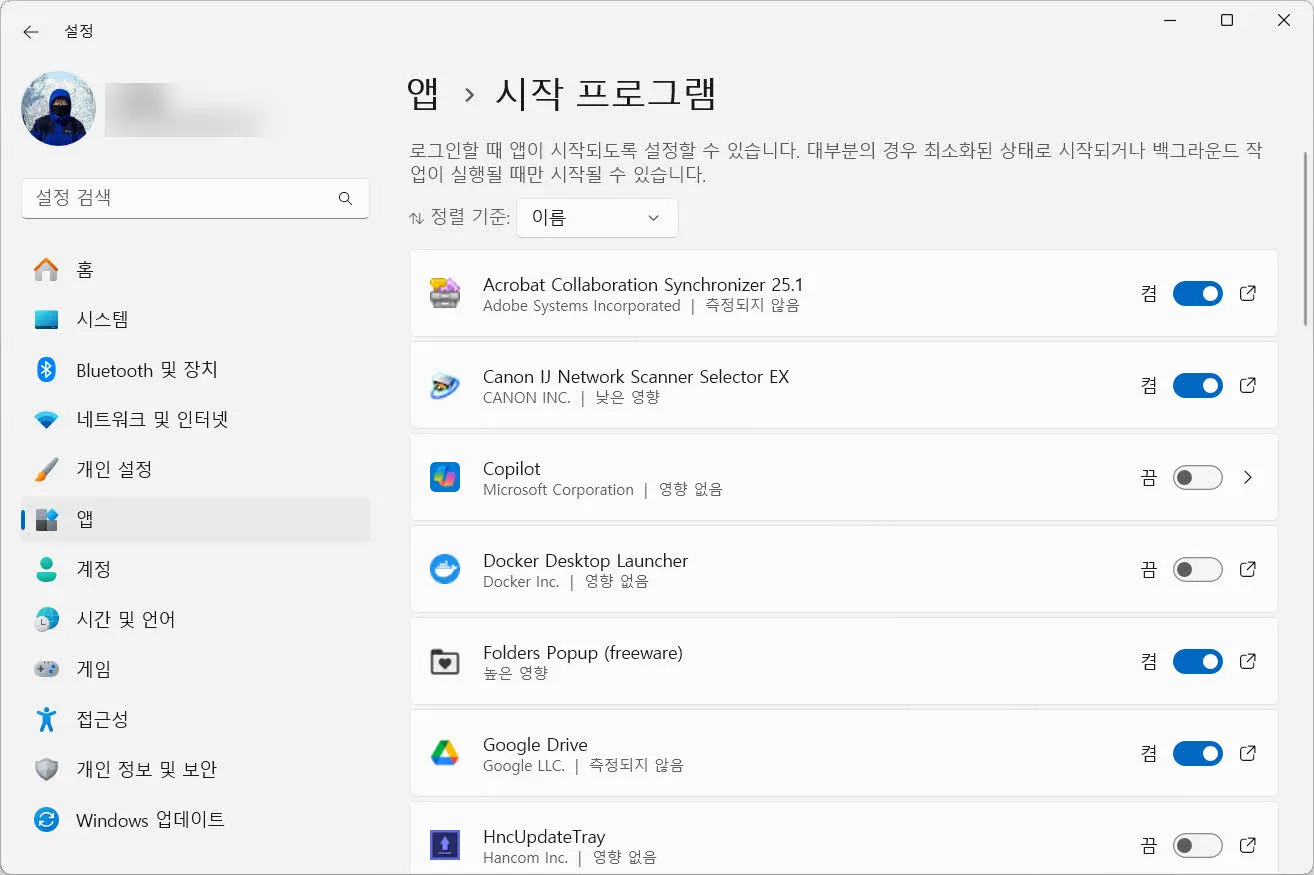Open the 정렬 기준 이름 dropdown
The image size is (1314, 875).
pyautogui.click(x=597, y=218)
